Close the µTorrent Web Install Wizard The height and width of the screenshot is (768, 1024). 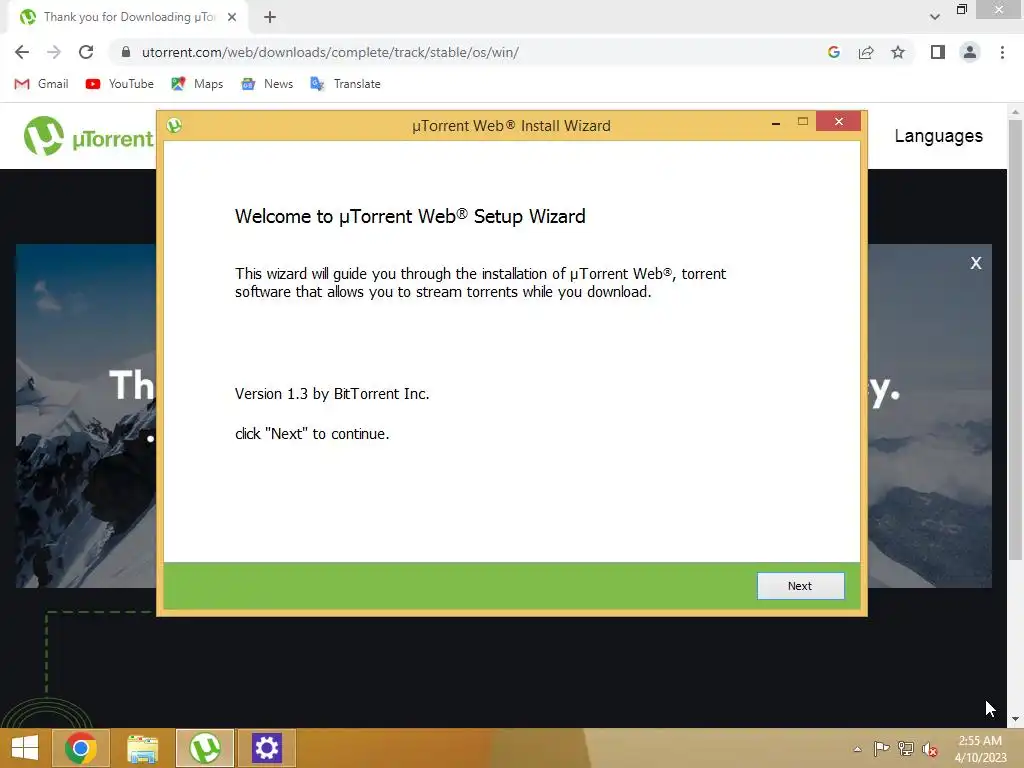(x=839, y=121)
